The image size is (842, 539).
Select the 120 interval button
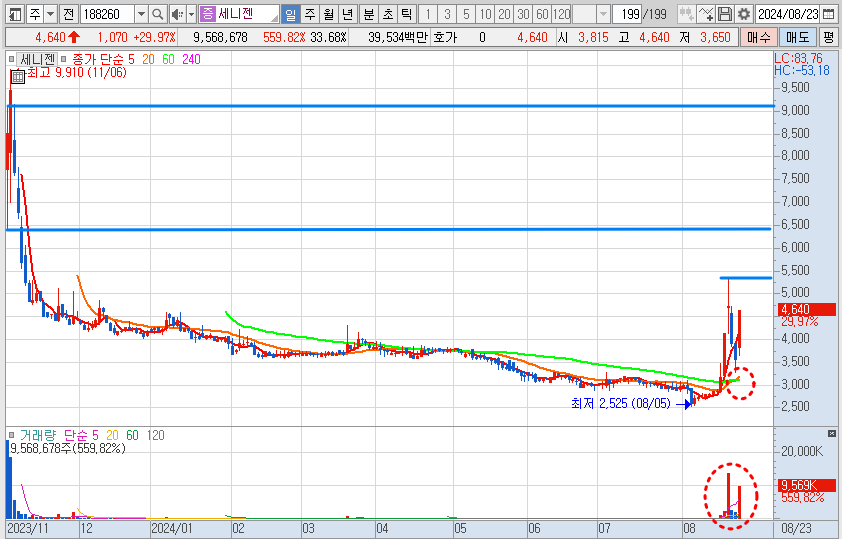[x=562, y=14]
